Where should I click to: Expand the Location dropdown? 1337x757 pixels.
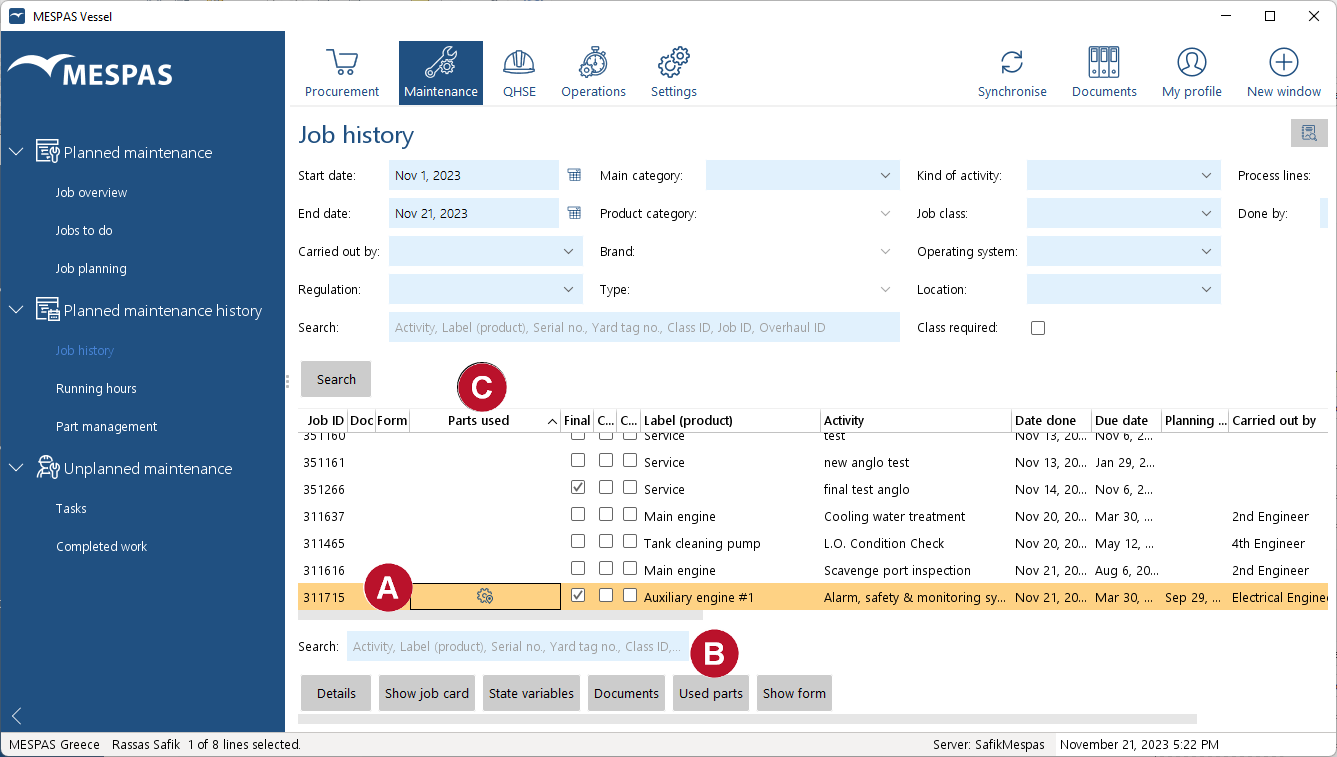click(x=1123, y=289)
